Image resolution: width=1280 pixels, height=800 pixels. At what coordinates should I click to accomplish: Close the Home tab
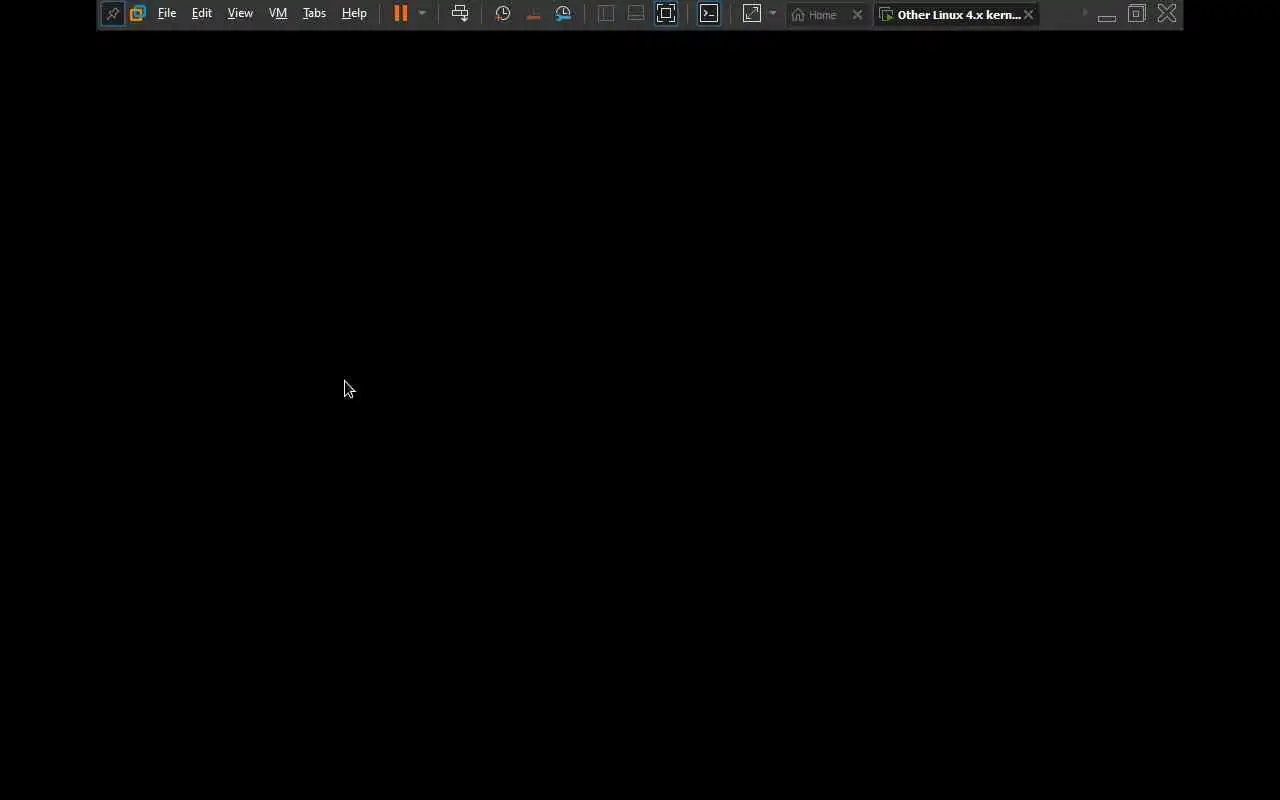(x=857, y=15)
